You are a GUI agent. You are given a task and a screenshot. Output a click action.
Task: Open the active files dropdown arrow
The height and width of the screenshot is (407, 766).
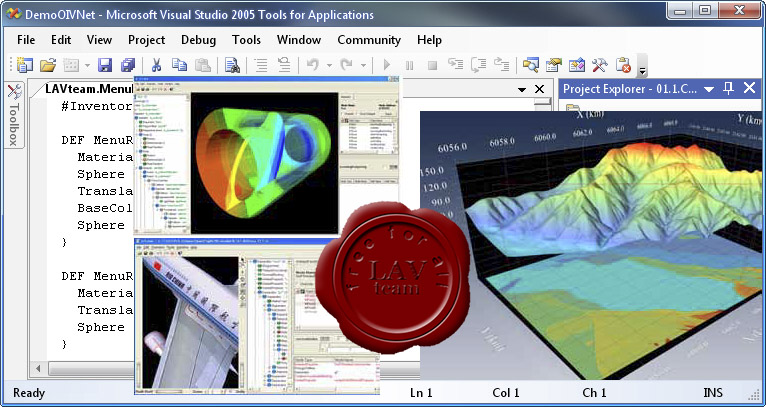(522, 89)
